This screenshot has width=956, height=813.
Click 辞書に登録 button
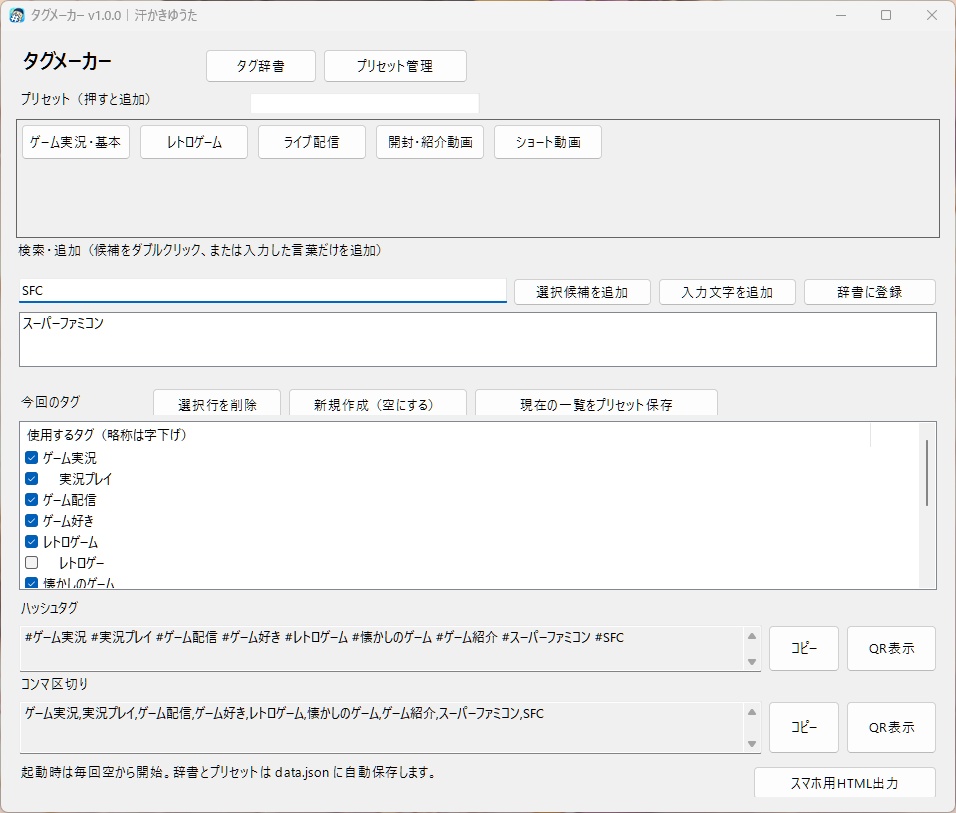point(869,292)
